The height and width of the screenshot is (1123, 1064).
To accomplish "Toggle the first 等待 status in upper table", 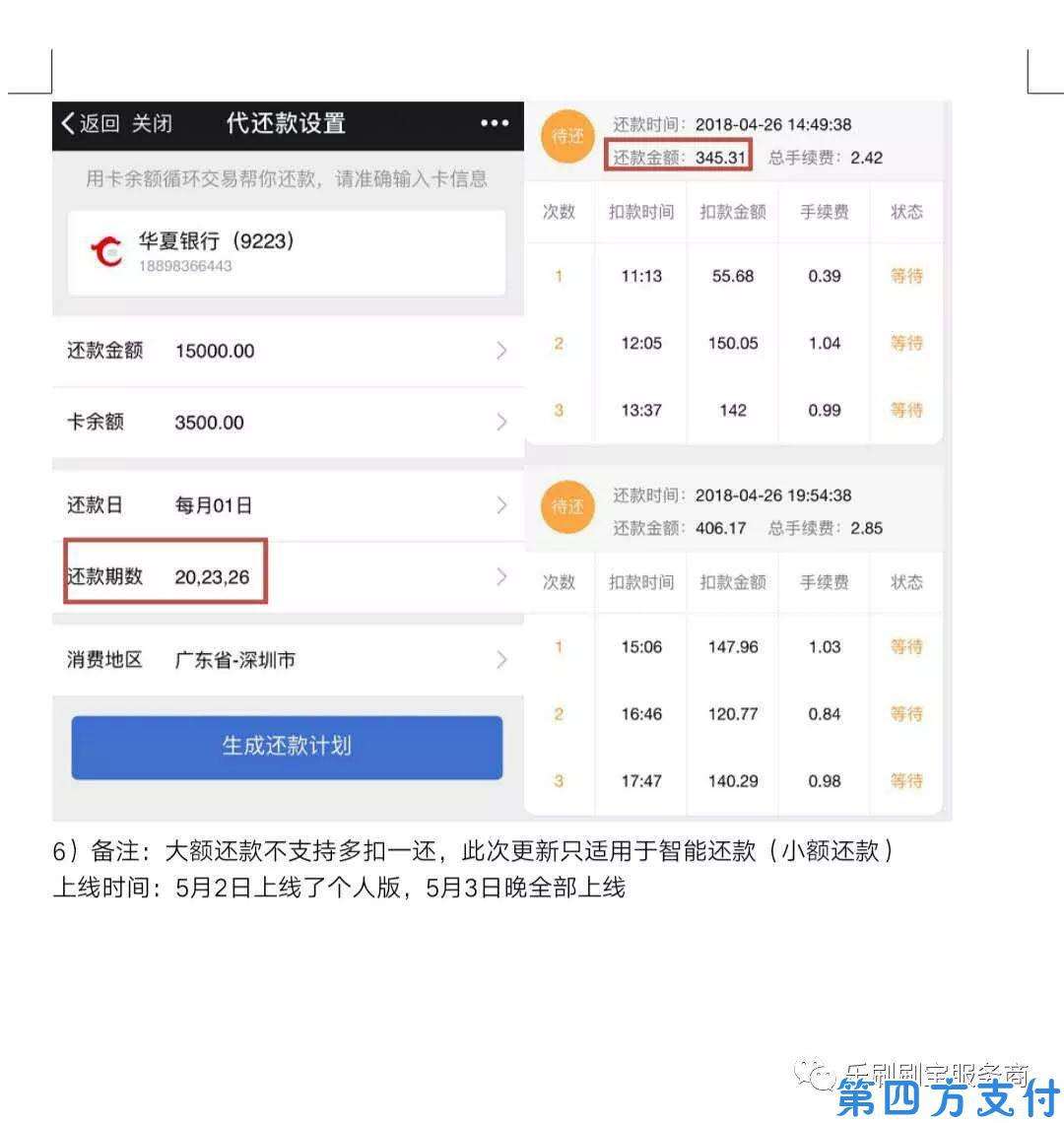I will click(x=905, y=277).
